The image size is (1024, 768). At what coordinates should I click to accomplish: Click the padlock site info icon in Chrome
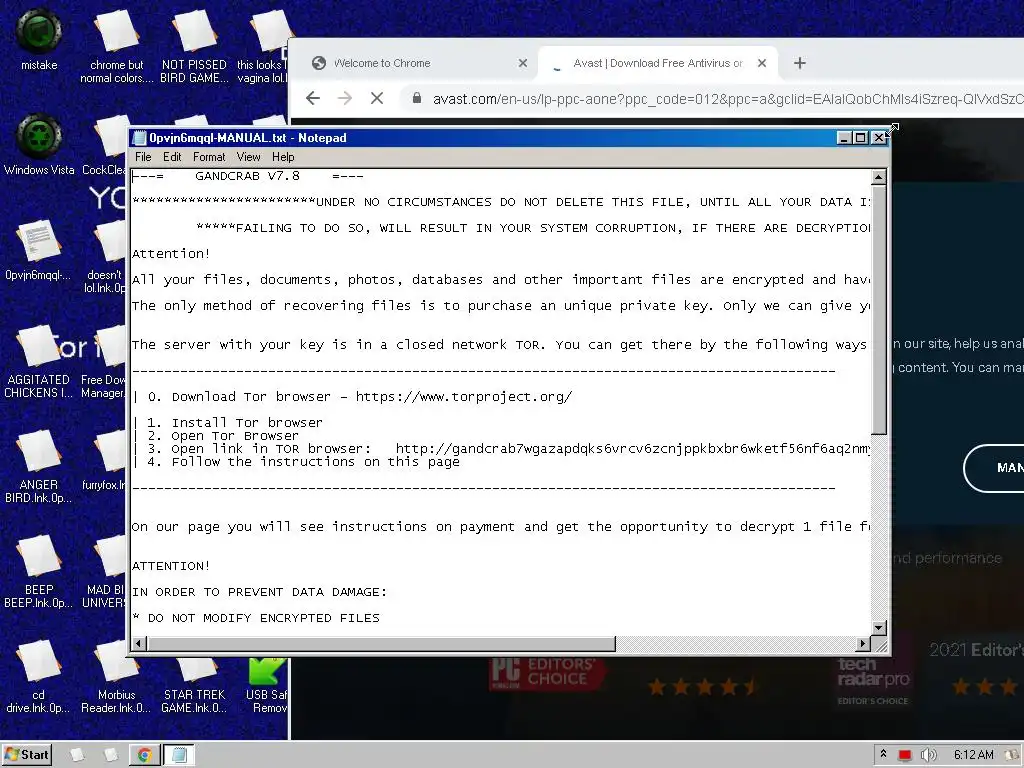416,99
